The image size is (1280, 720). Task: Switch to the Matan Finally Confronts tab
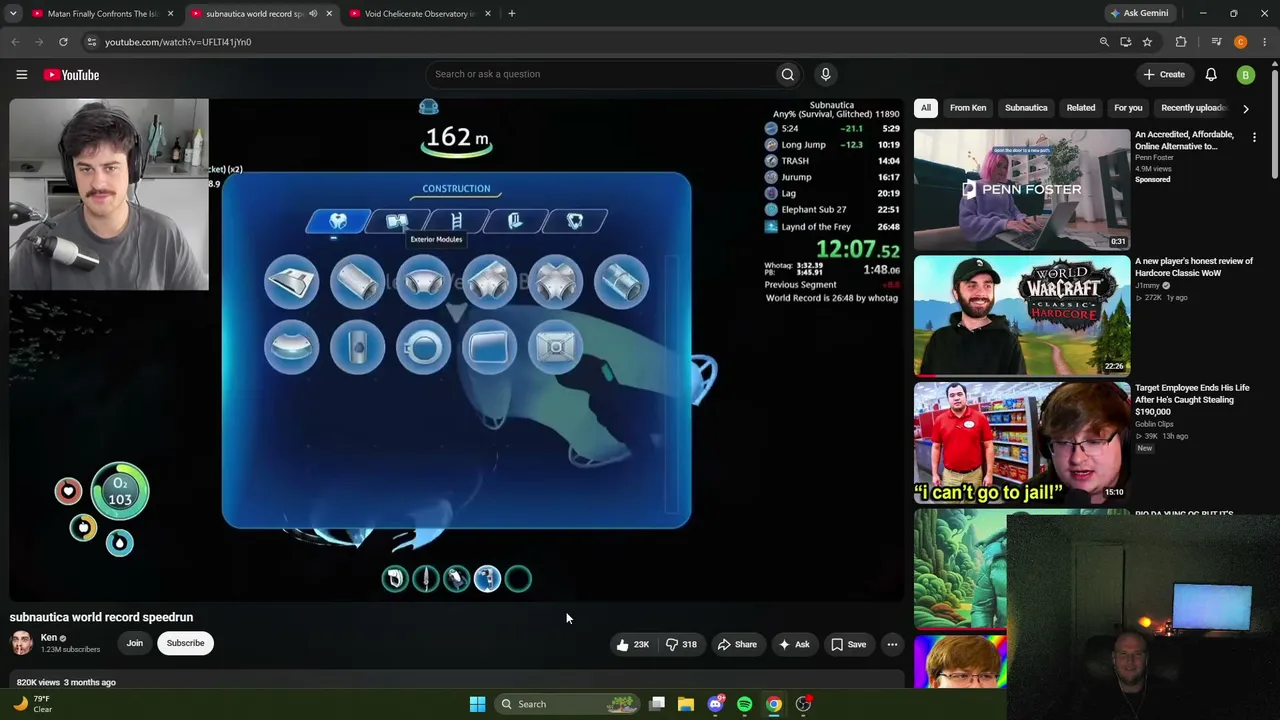(103, 14)
